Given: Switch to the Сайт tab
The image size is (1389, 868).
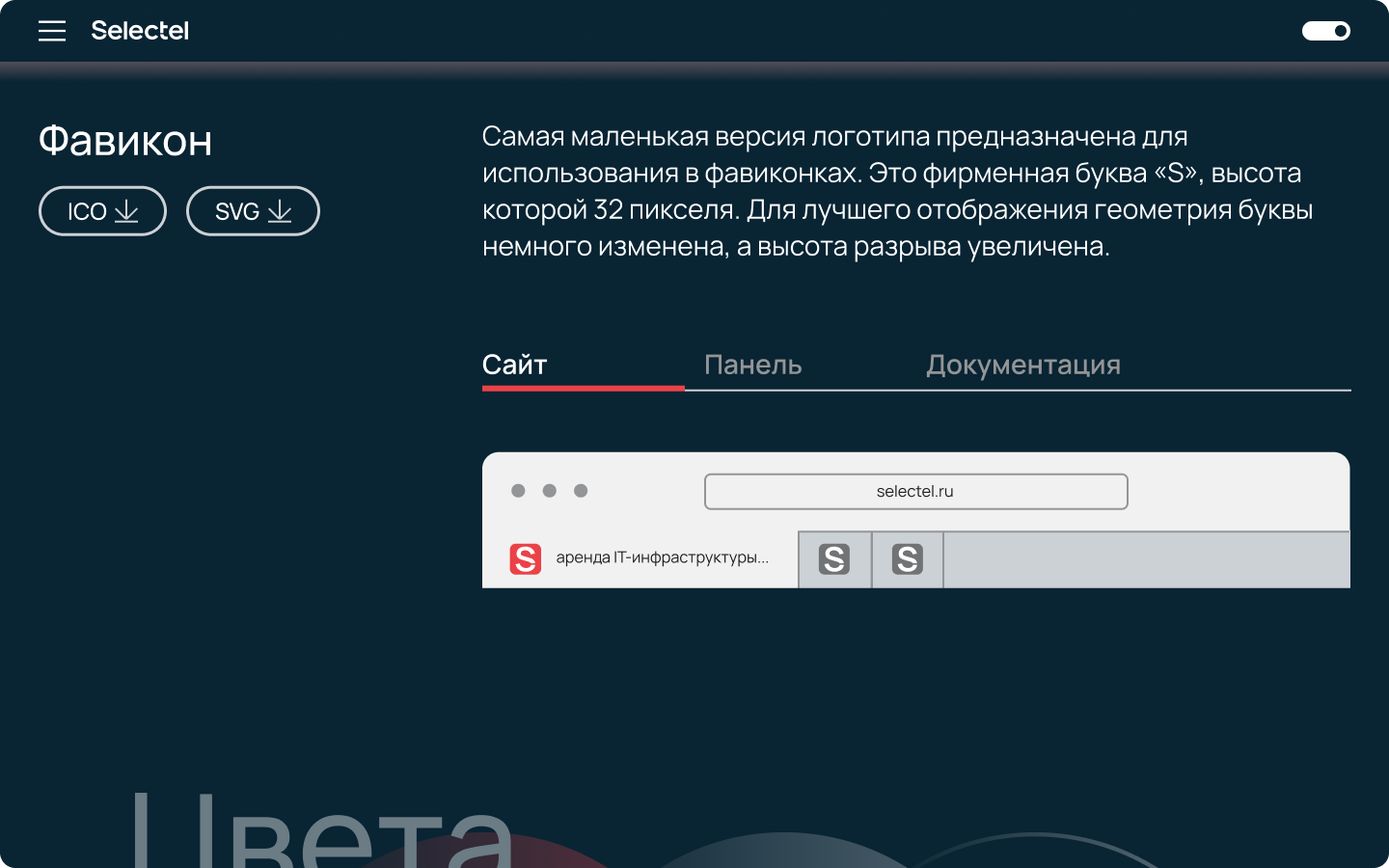Looking at the screenshot, I should pos(515,365).
